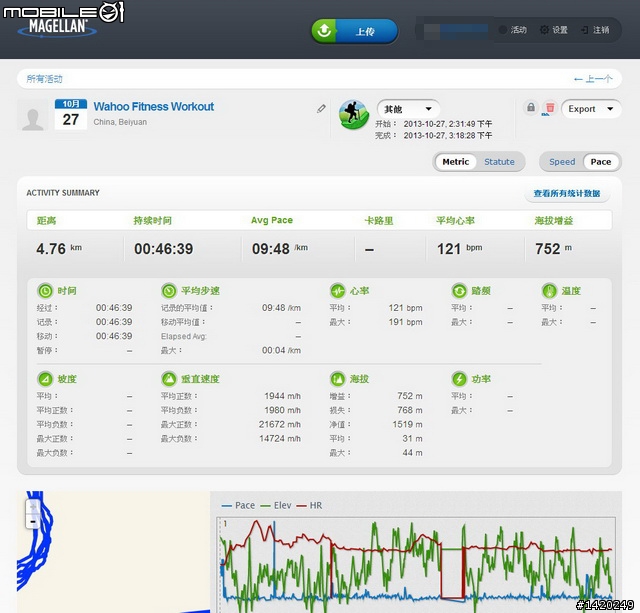Click the 191 bpm max heart rate
The width and height of the screenshot is (640, 613).
[405, 322]
